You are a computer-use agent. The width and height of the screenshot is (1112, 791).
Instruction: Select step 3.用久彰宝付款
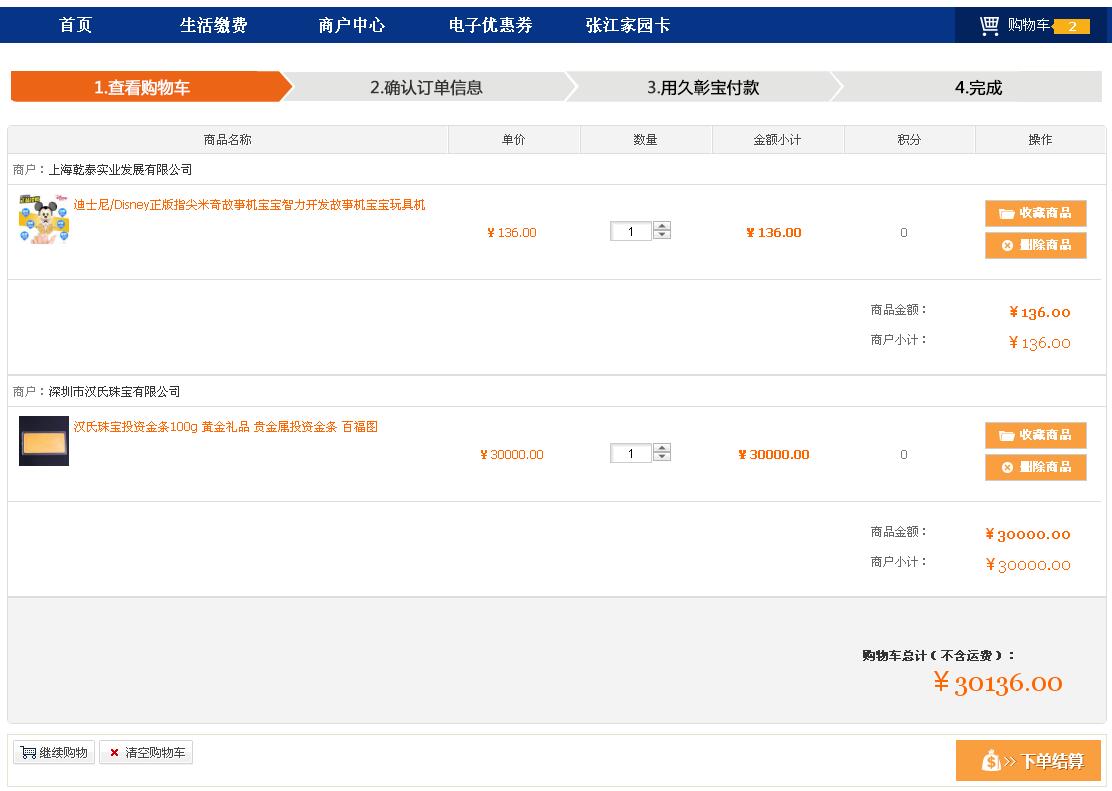(x=703, y=87)
